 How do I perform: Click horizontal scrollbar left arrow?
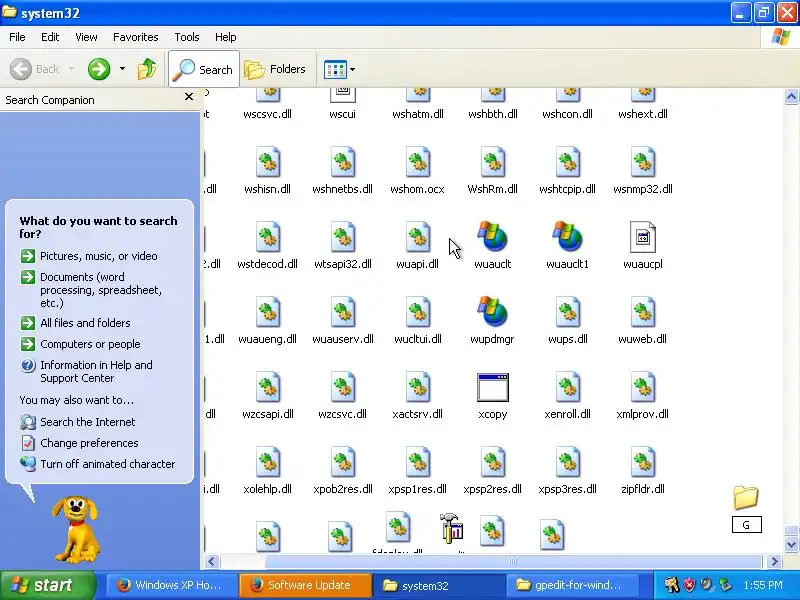coord(212,562)
